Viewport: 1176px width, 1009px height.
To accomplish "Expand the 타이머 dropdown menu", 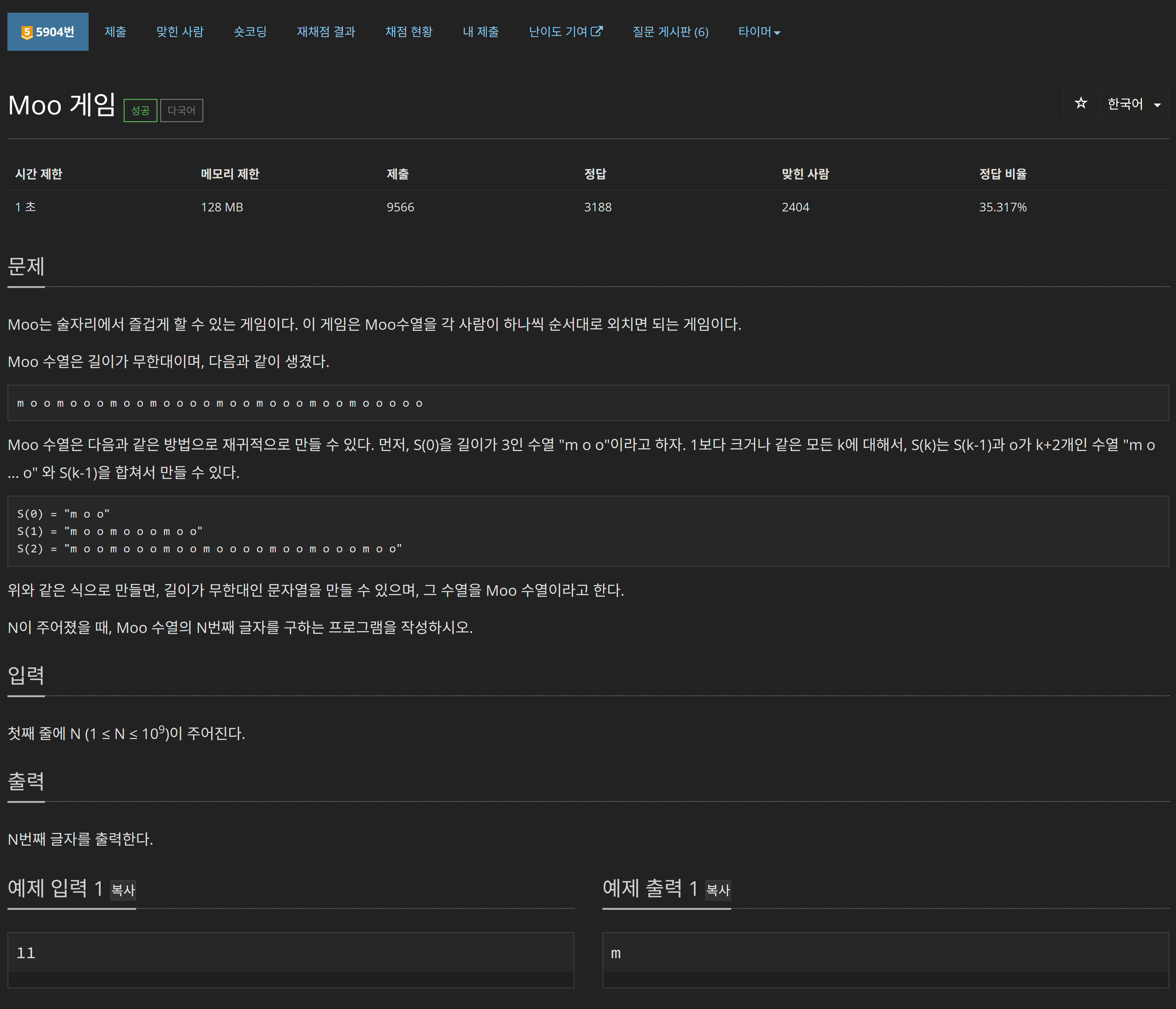I will [759, 32].
